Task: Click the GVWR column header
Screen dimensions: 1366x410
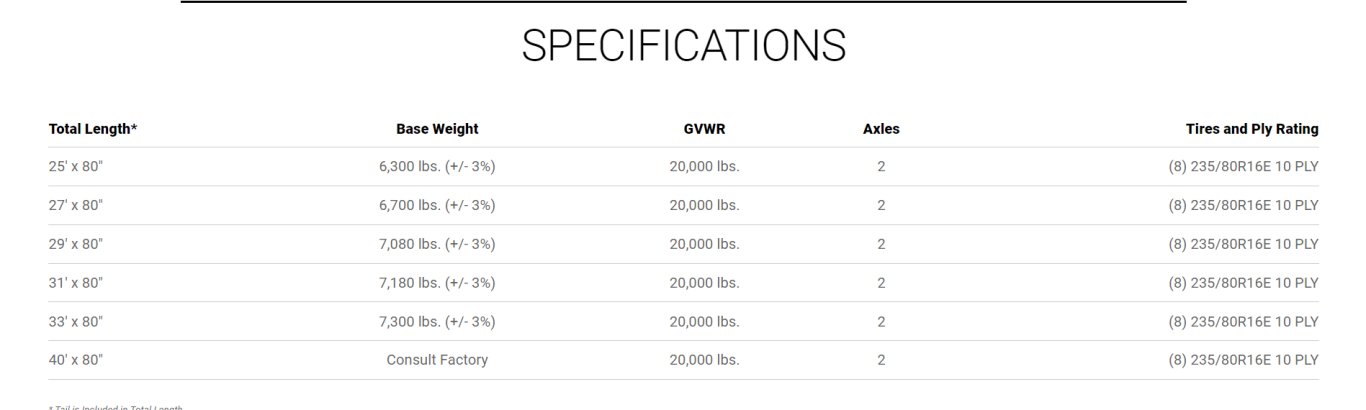Action: (x=704, y=129)
